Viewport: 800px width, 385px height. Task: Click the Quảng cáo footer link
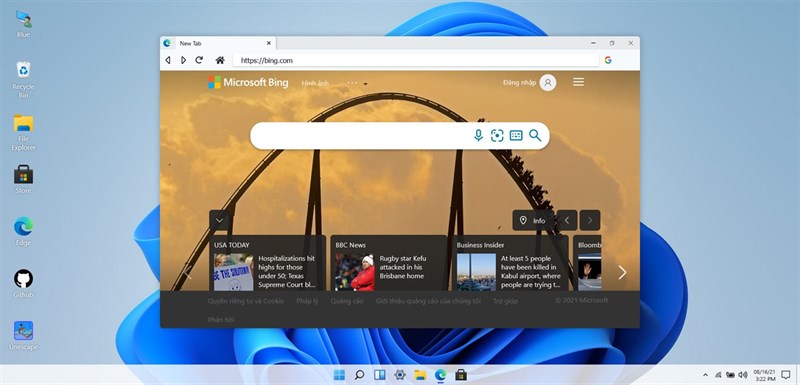click(x=347, y=301)
